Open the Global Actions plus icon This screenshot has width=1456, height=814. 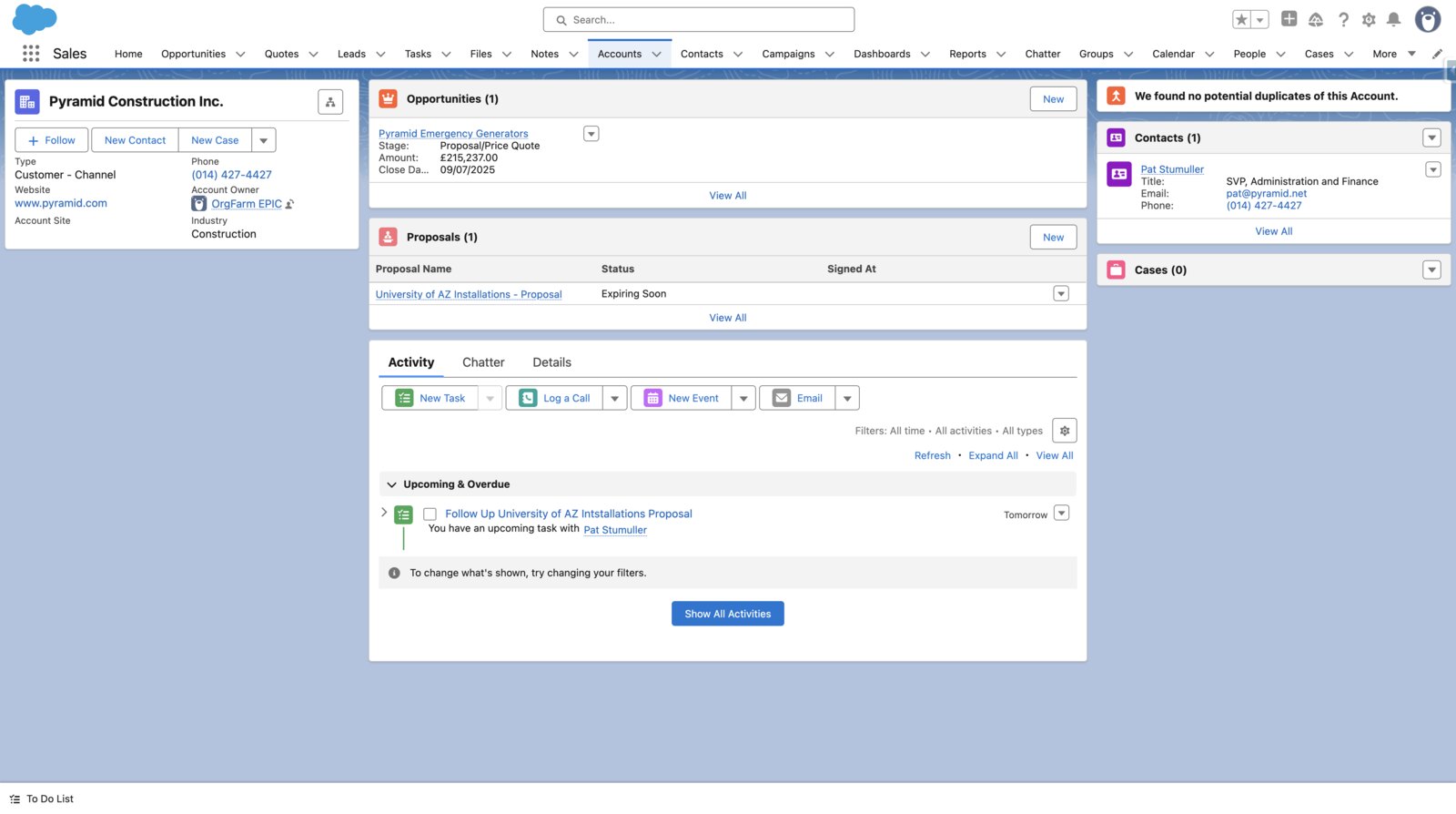tap(1289, 18)
